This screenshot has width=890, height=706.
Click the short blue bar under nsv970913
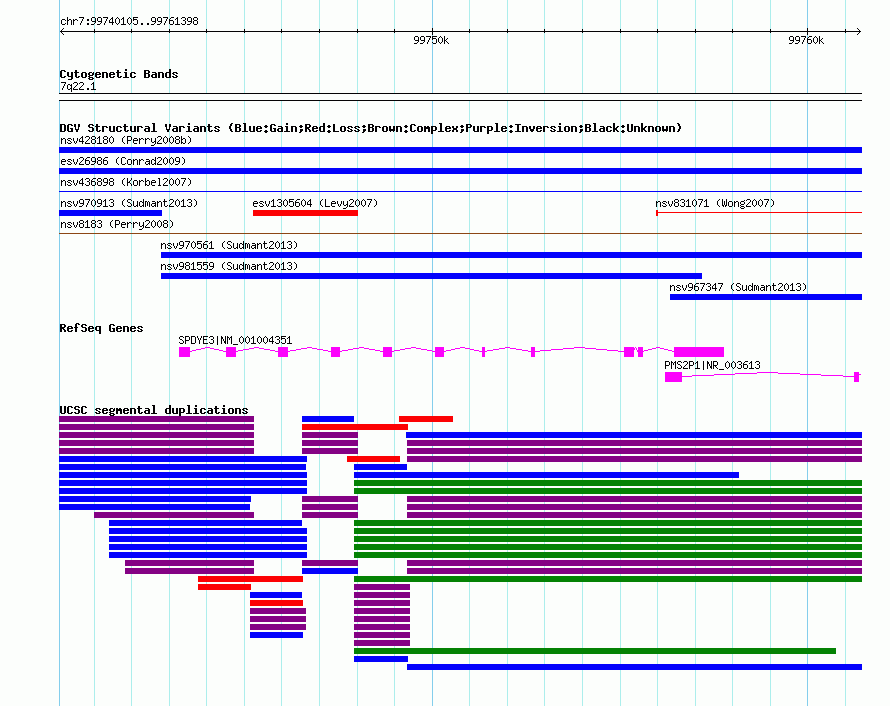111,213
